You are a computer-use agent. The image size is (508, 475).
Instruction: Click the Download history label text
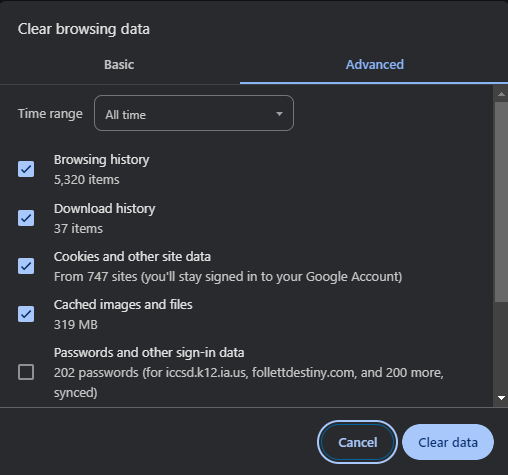coord(104,209)
